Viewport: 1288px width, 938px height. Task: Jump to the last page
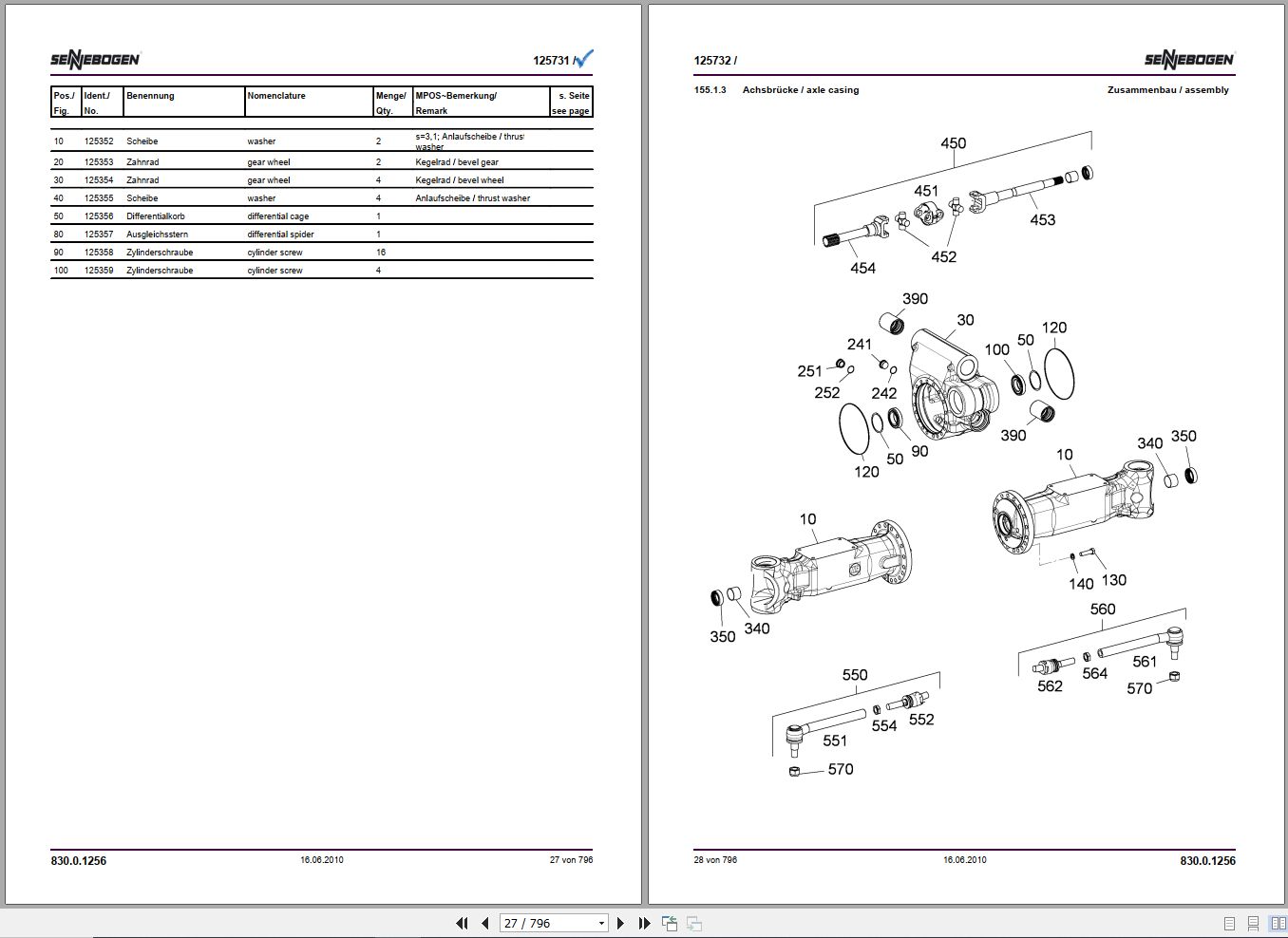[644, 923]
